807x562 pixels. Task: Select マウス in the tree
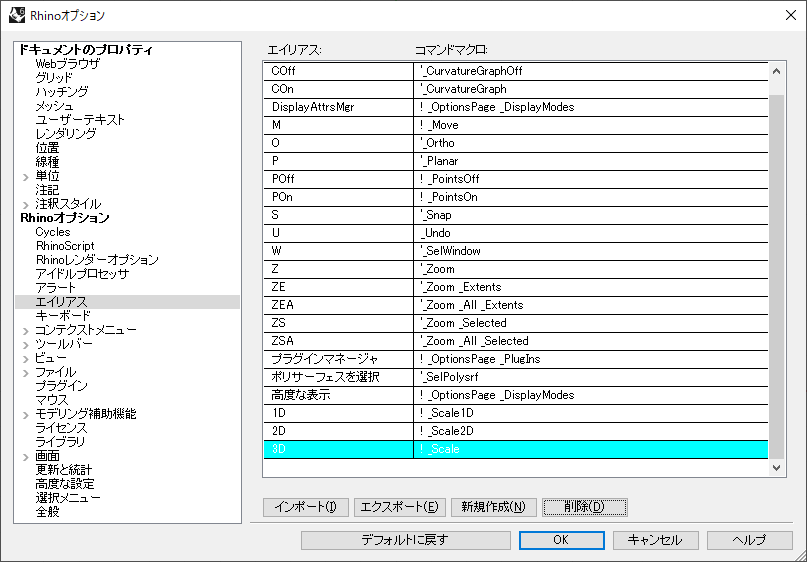click(x=52, y=400)
